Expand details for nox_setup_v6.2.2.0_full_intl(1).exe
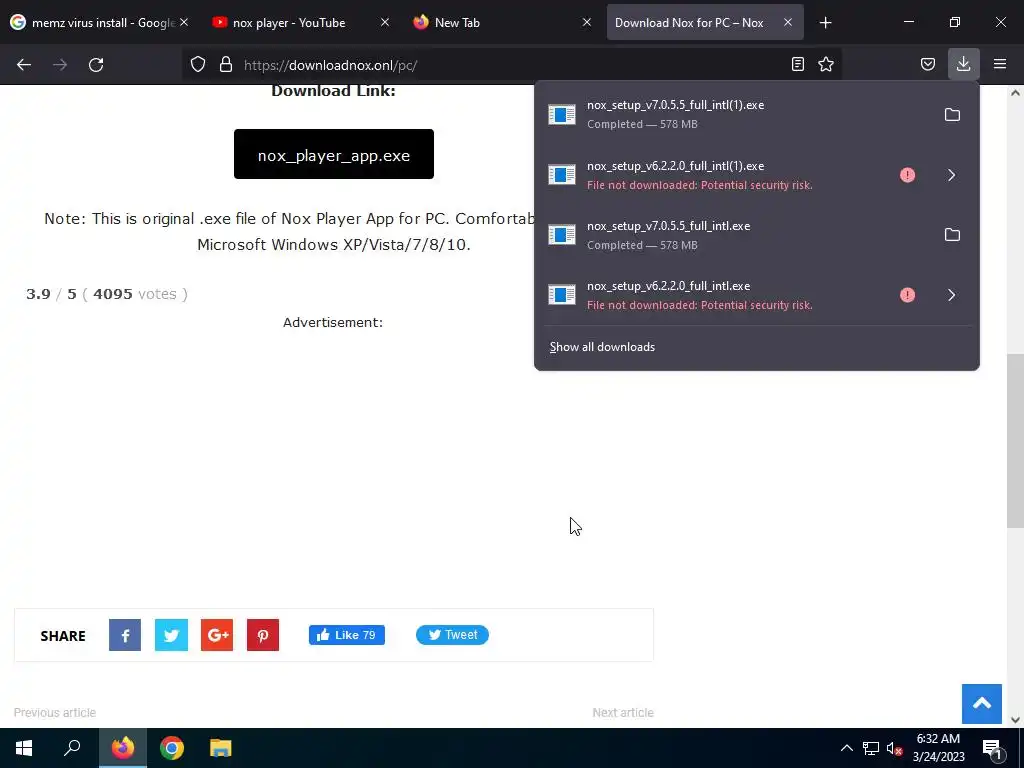The width and height of the screenshot is (1024, 768). pyautogui.click(x=952, y=175)
